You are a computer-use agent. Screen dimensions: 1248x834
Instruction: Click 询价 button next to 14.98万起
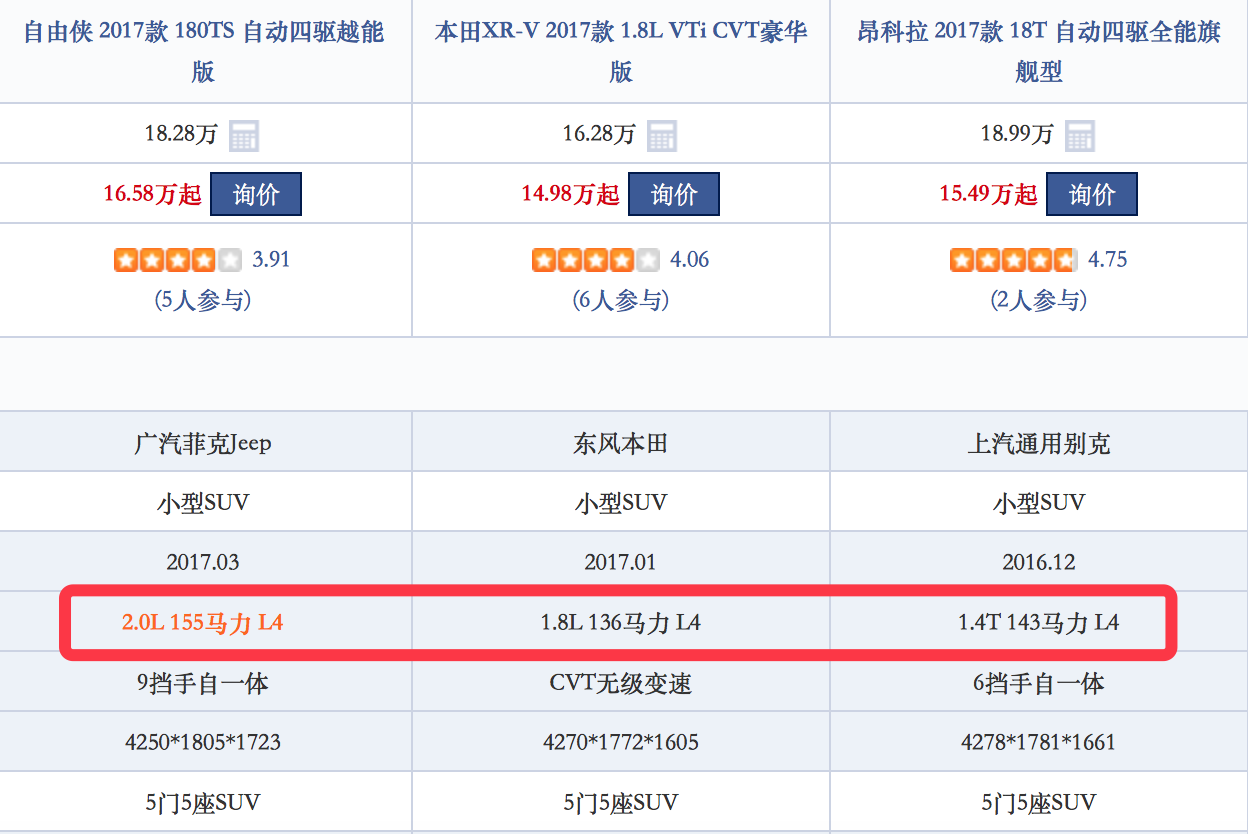[x=674, y=194]
